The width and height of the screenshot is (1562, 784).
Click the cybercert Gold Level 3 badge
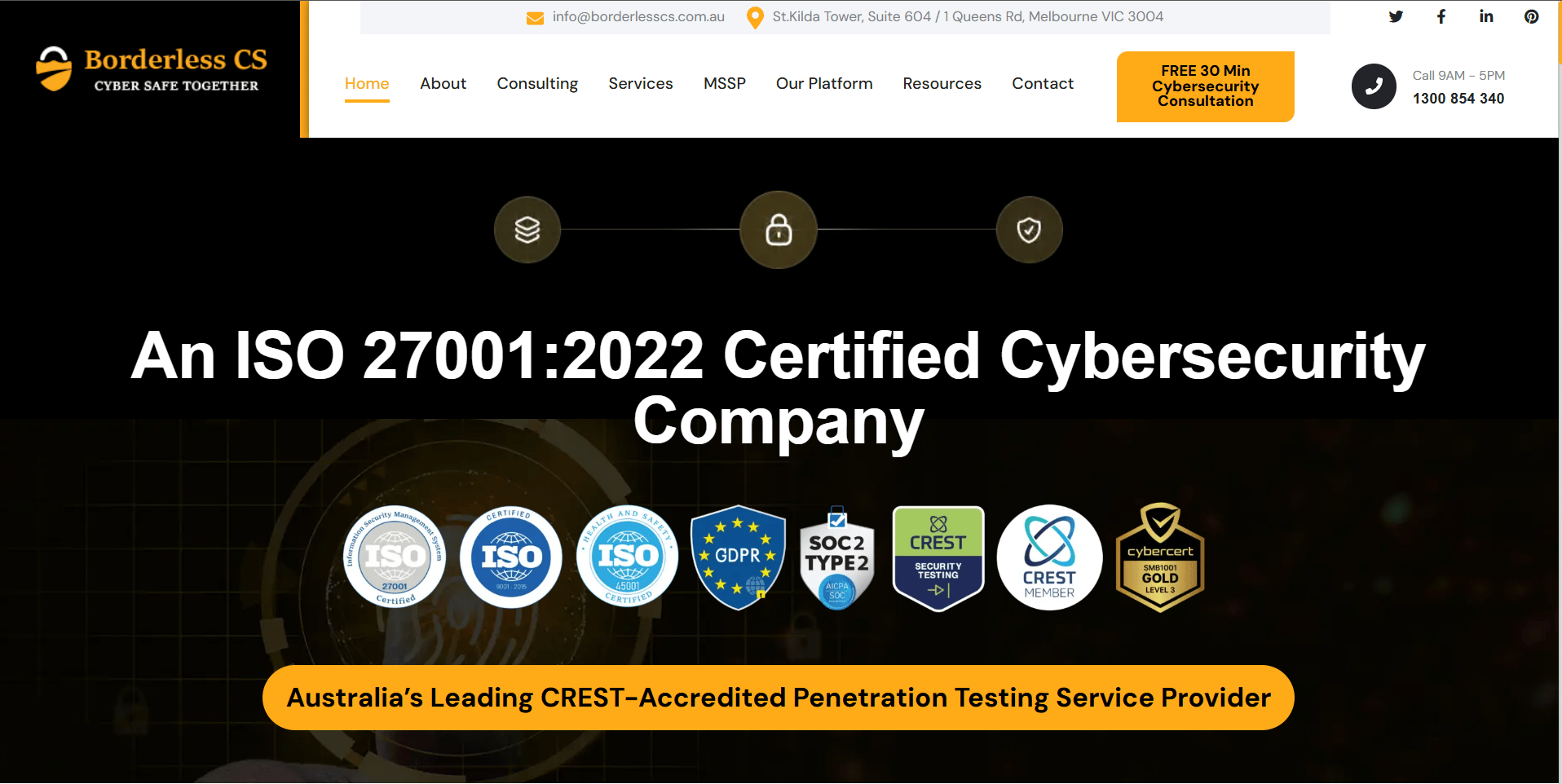(x=1160, y=557)
